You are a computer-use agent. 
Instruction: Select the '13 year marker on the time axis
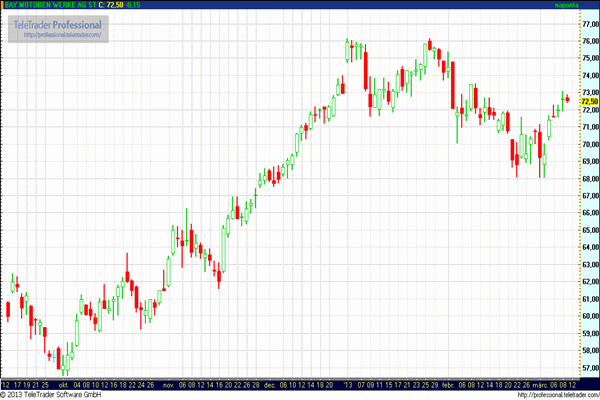pyautogui.click(x=348, y=384)
